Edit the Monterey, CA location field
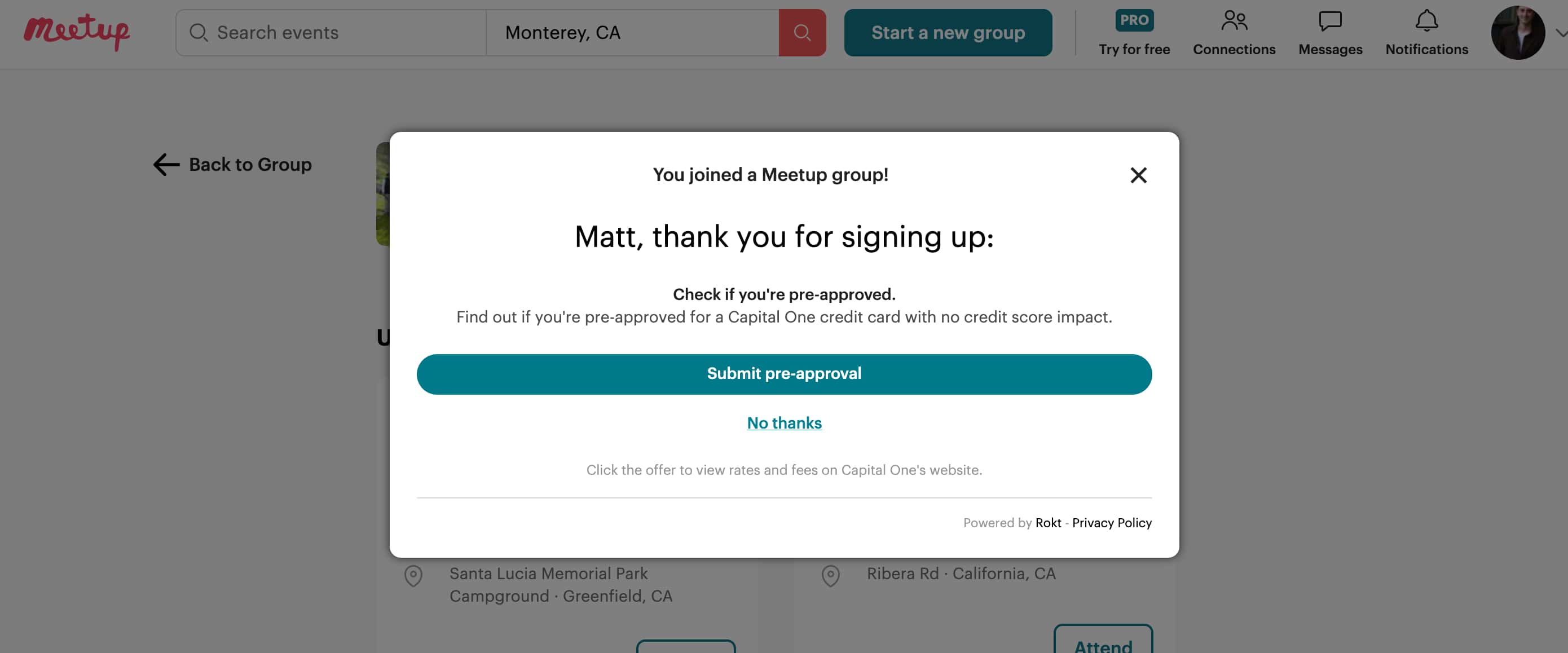1568x653 pixels. click(x=633, y=33)
